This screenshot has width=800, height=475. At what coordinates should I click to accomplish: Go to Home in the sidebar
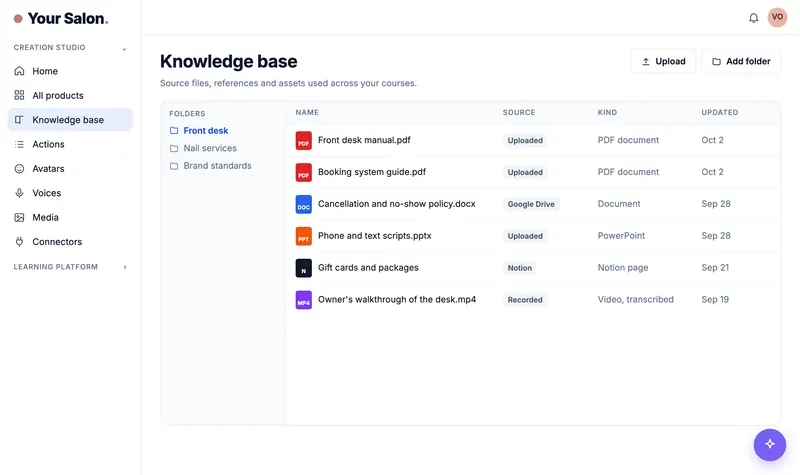(70, 71)
